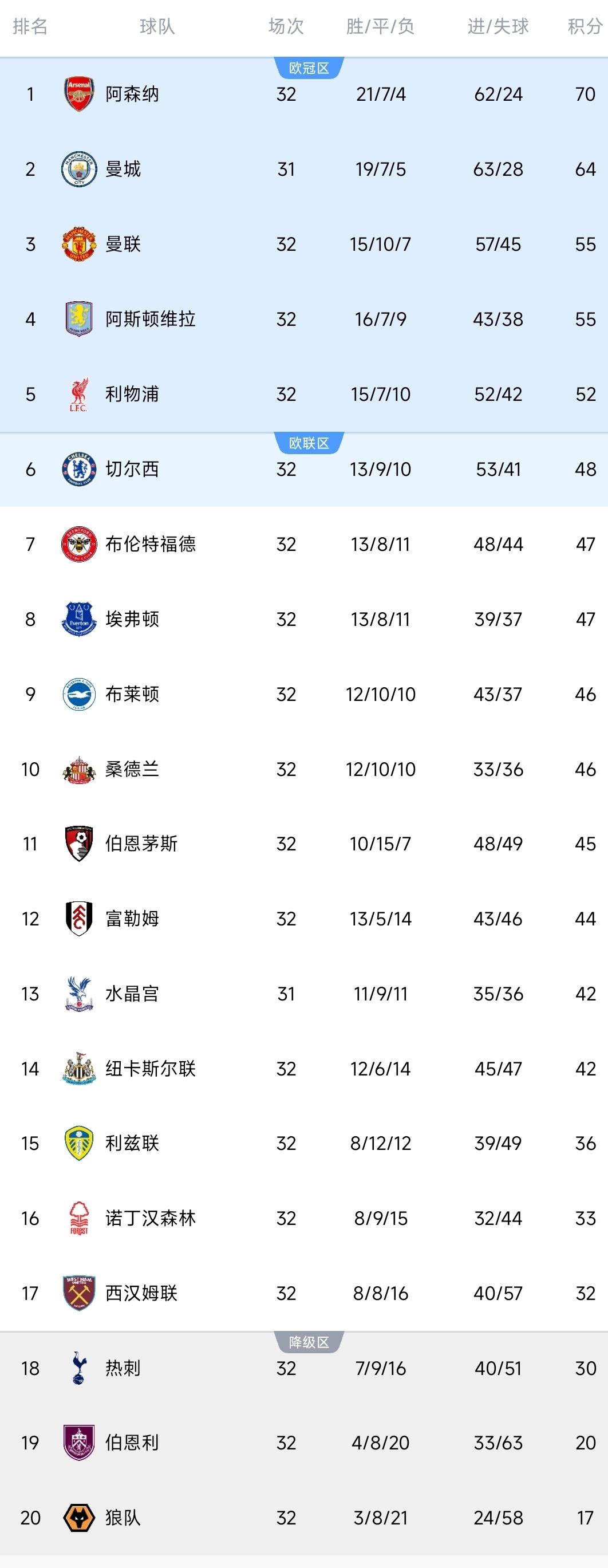Select the 降级区 zone label
This screenshot has height=1568, width=608.
(309, 1342)
